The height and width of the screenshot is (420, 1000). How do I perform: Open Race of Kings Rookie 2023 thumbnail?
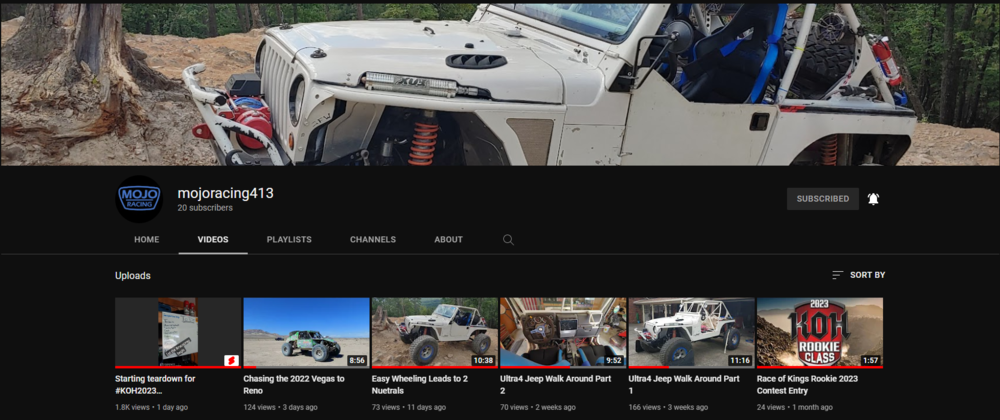point(820,332)
